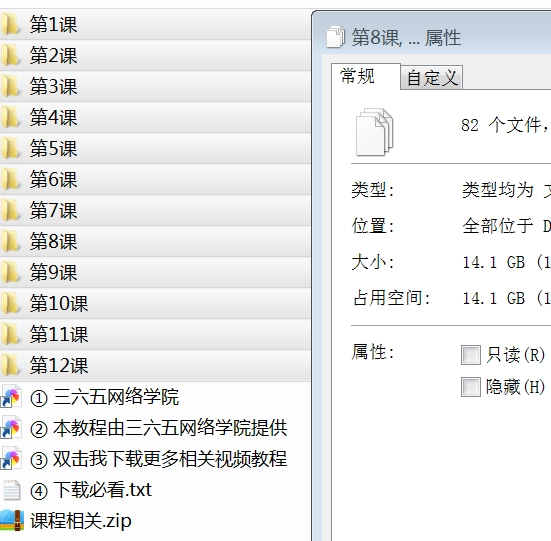Viewport: 551px width, 541px height.
Task: Click the 第6课 folder name
Action: [x=53, y=179]
